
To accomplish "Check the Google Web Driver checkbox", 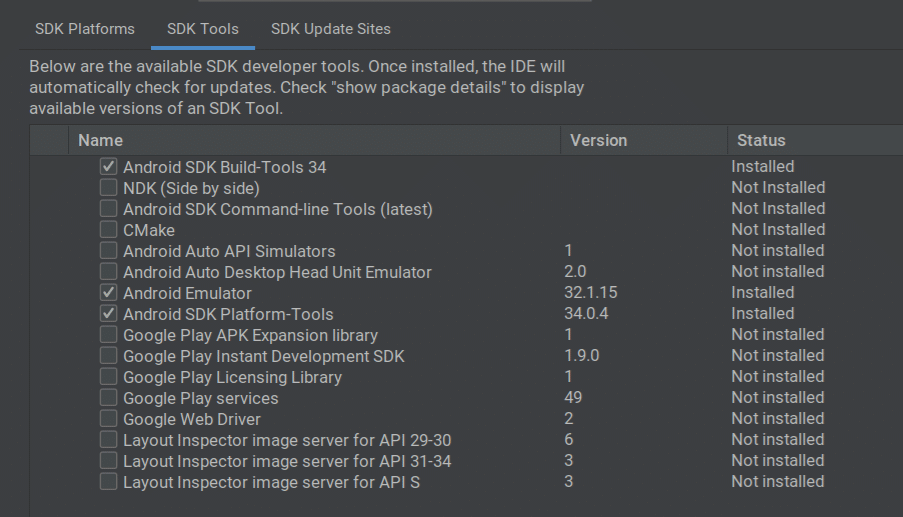I will pyautogui.click(x=108, y=419).
